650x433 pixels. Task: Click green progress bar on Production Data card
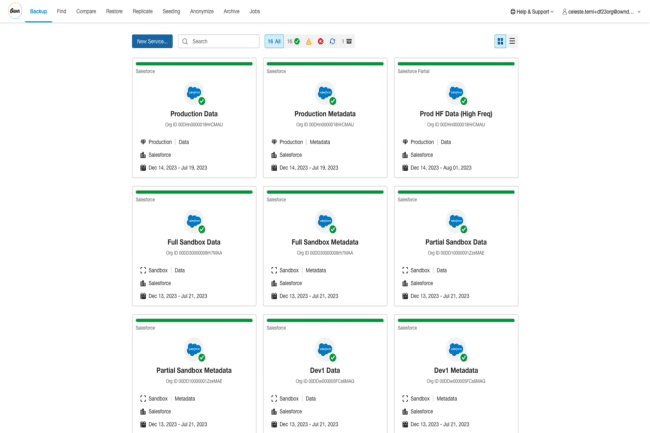[x=194, y=64]
